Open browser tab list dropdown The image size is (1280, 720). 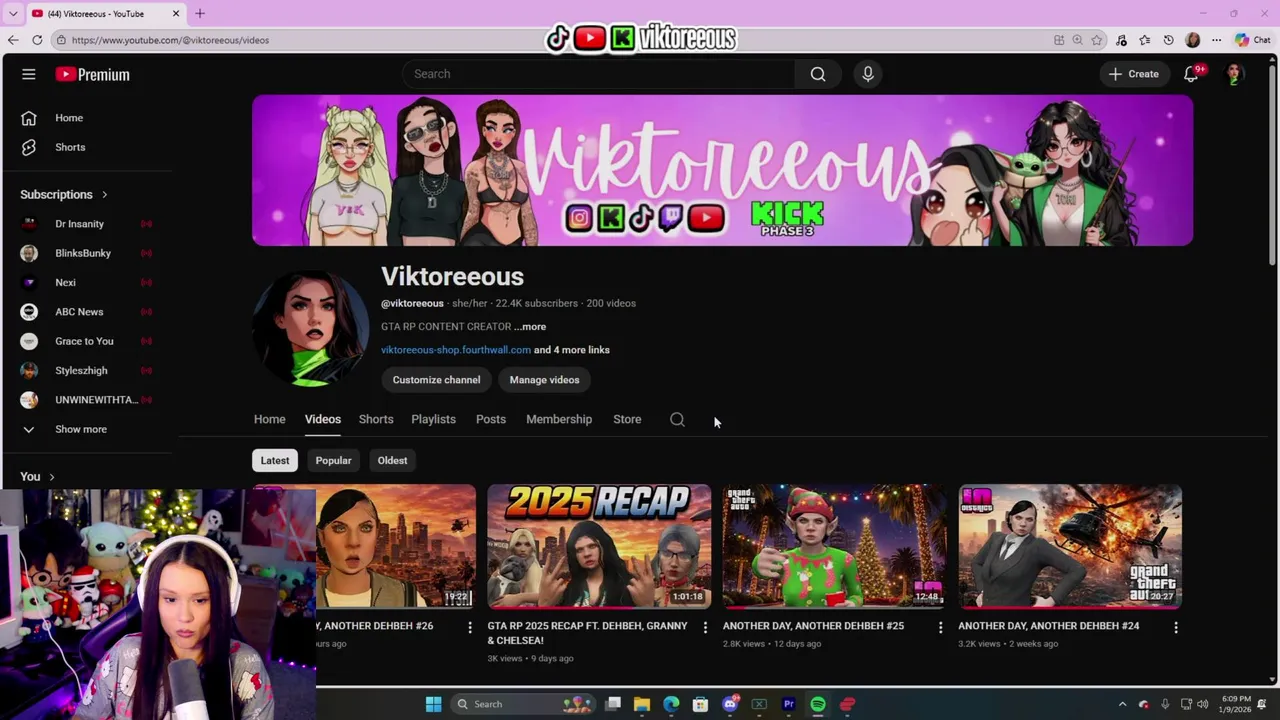coord(13,13)
